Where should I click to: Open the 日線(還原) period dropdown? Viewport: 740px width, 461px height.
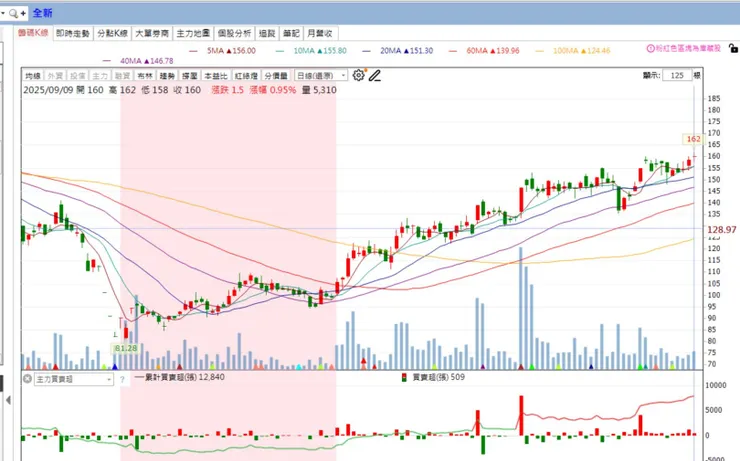[x=321, y=75]
